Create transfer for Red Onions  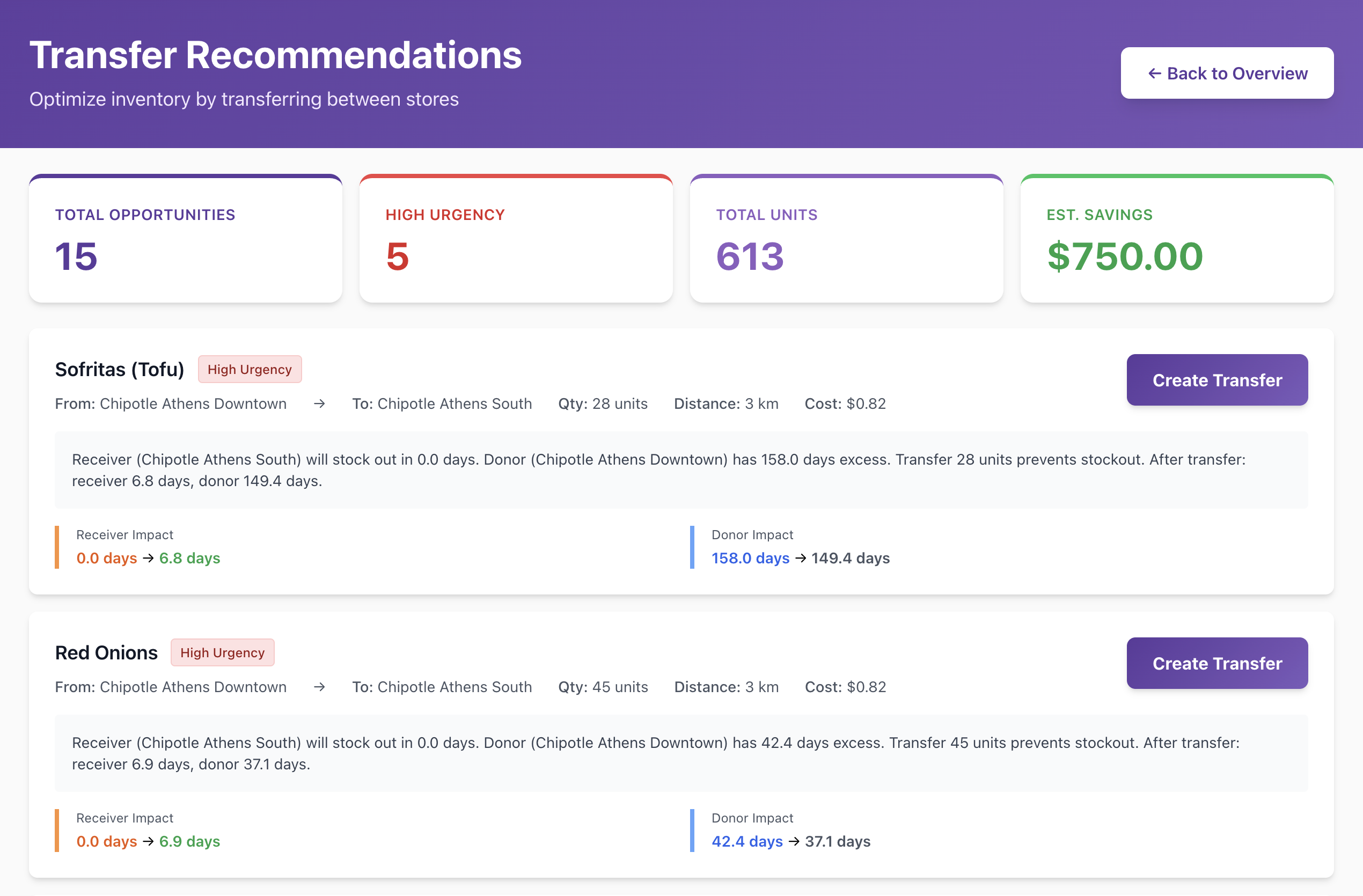pos(1217,663)
